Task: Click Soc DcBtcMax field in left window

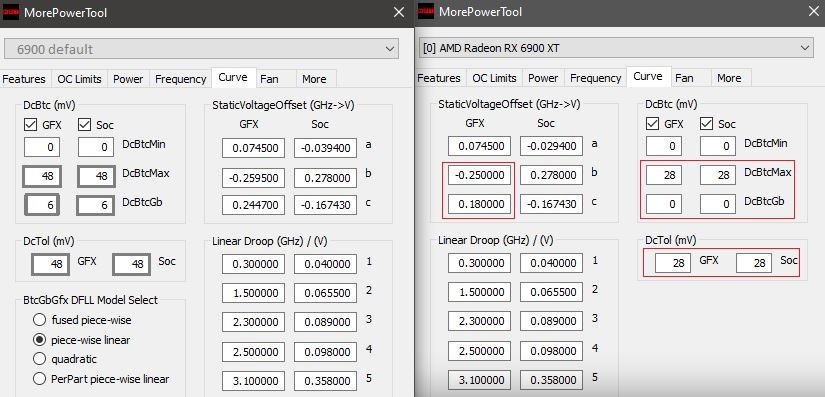Action: 96,176
